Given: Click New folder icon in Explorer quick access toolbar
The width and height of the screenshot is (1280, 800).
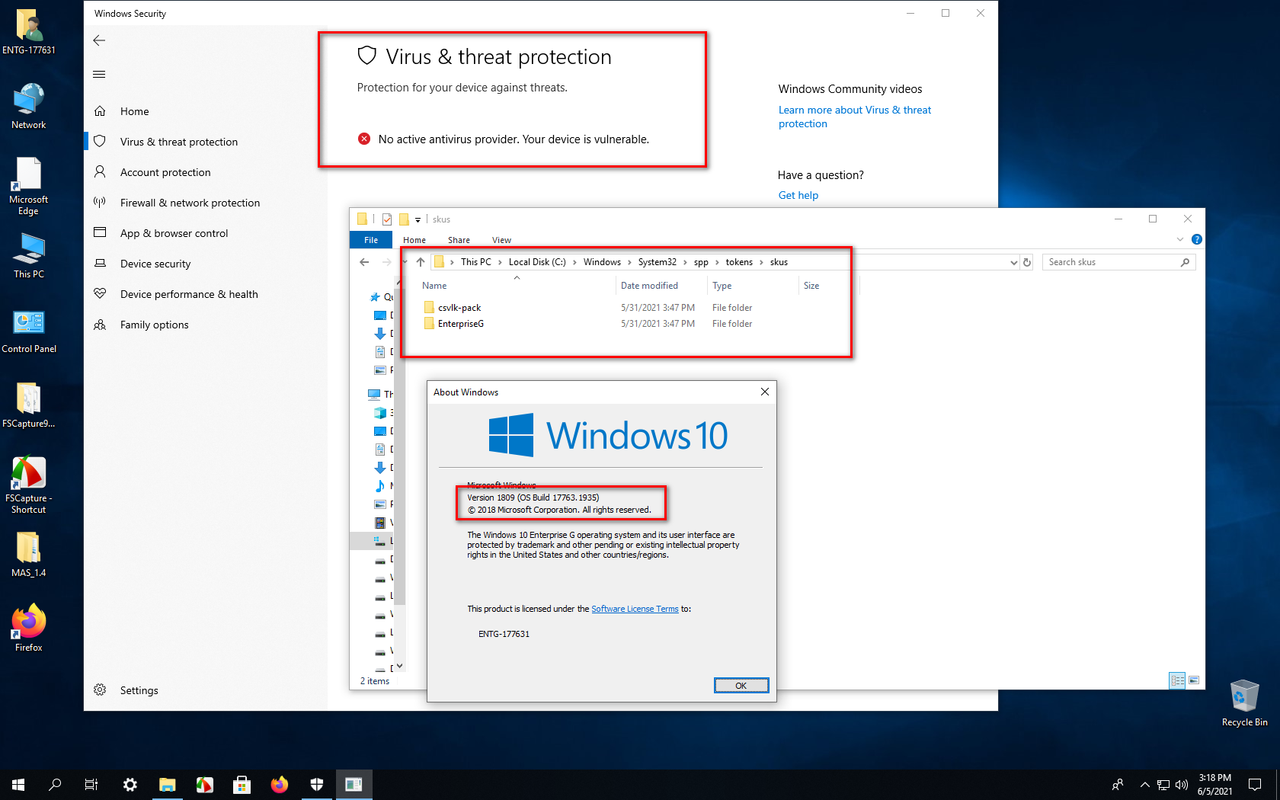Looking at the screenshot, I should click(x=404, y=219).
